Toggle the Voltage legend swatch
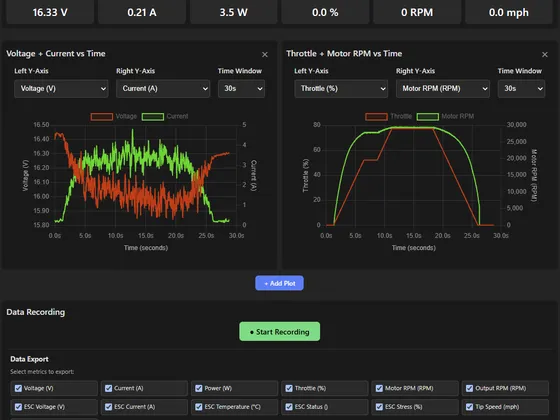The width and height of the screenshot is (560, 420). [102, 117]
